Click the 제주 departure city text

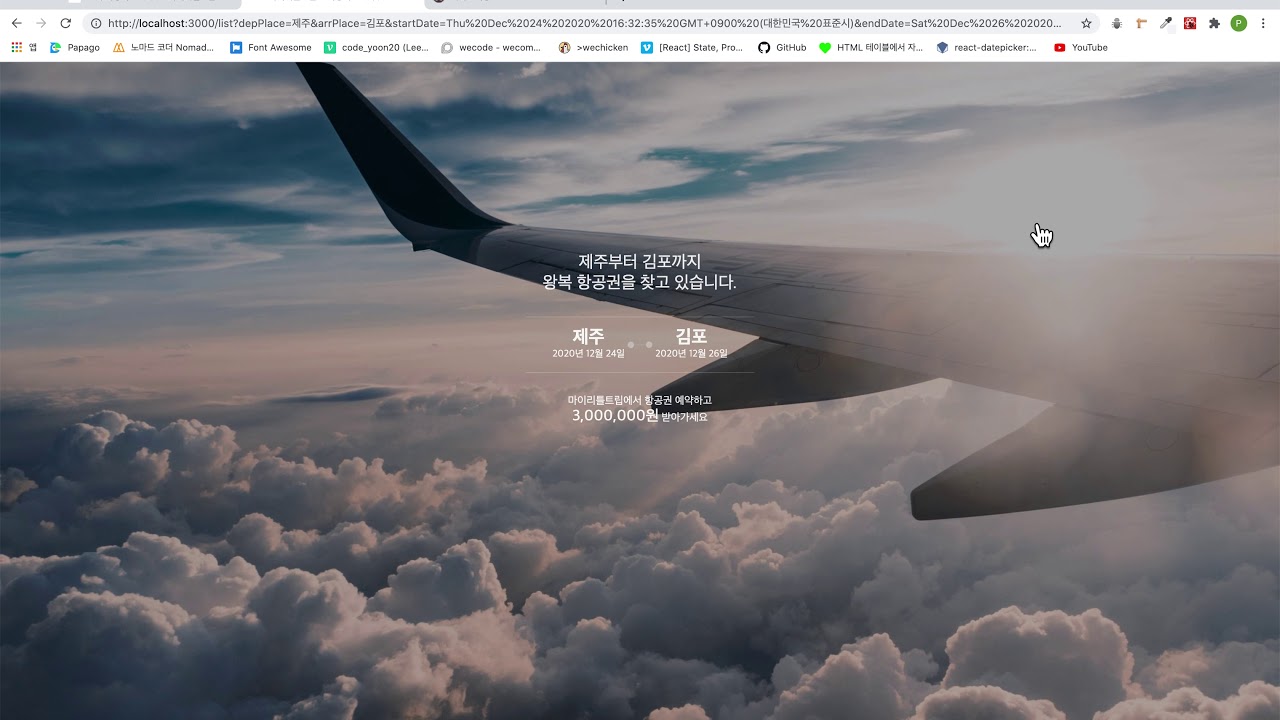coord(588,336)
